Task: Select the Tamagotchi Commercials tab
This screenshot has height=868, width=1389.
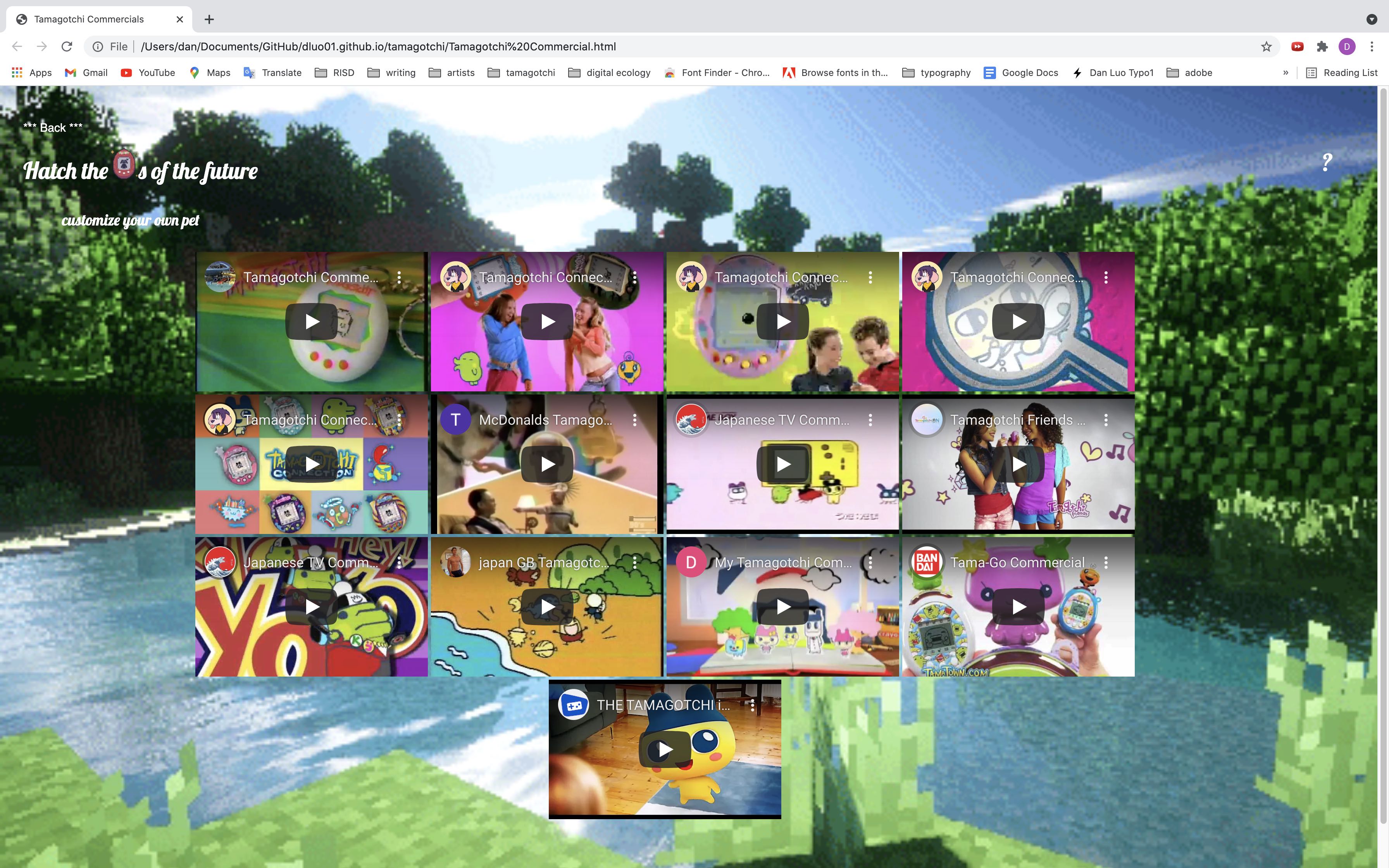Action: 99,19
